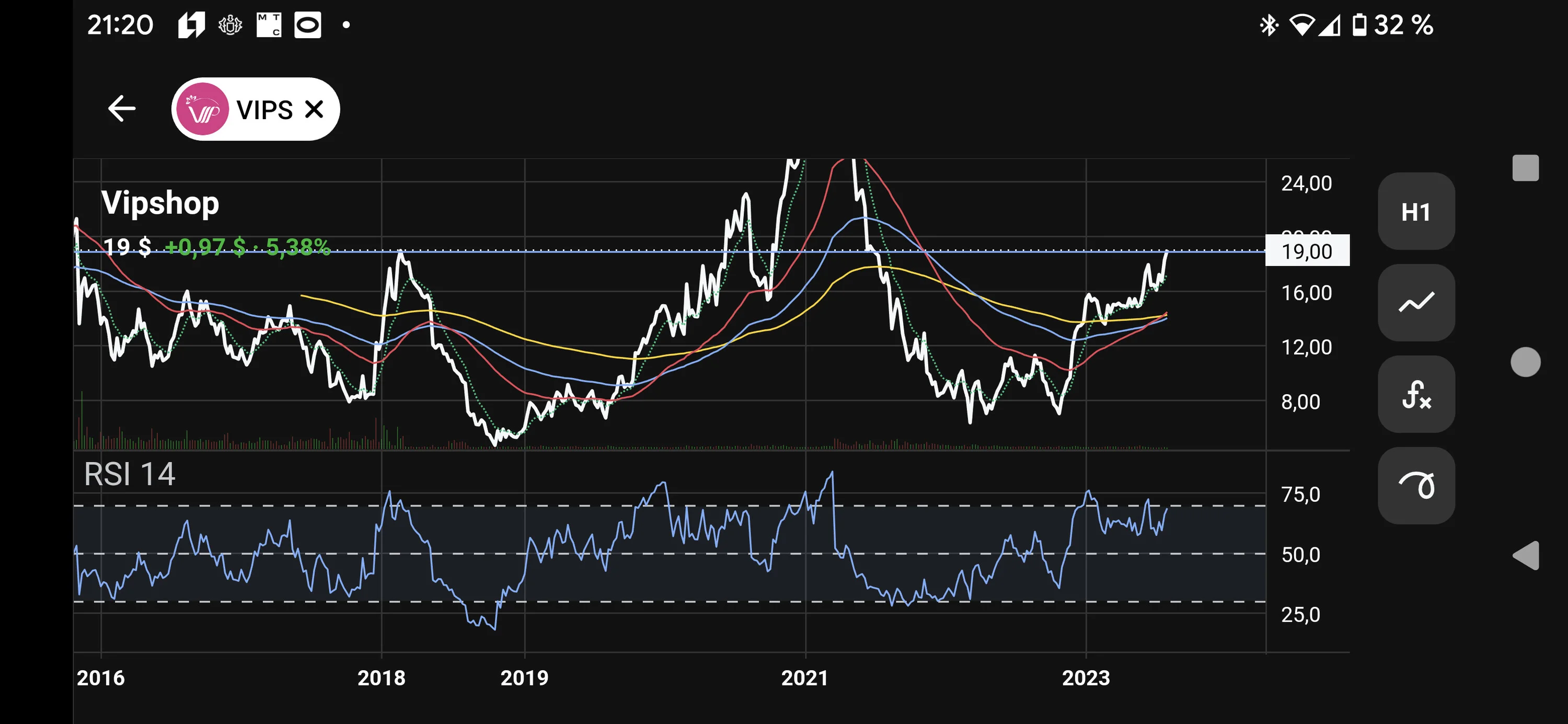Tap the 21:20 clock in status bar
This screenshot has width=1568, height=724.
coord(120,25)
